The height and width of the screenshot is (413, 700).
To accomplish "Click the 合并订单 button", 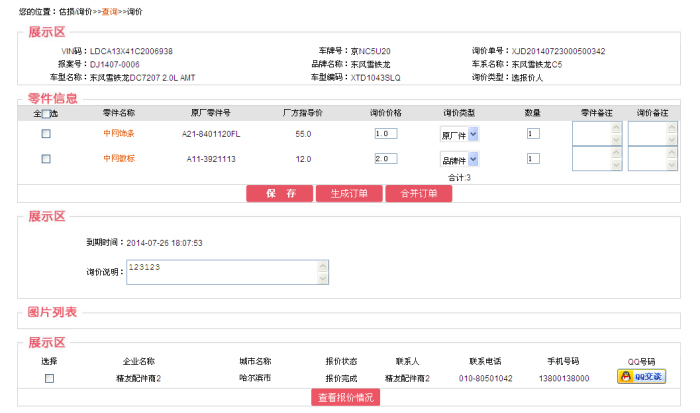I will [419, 194].
